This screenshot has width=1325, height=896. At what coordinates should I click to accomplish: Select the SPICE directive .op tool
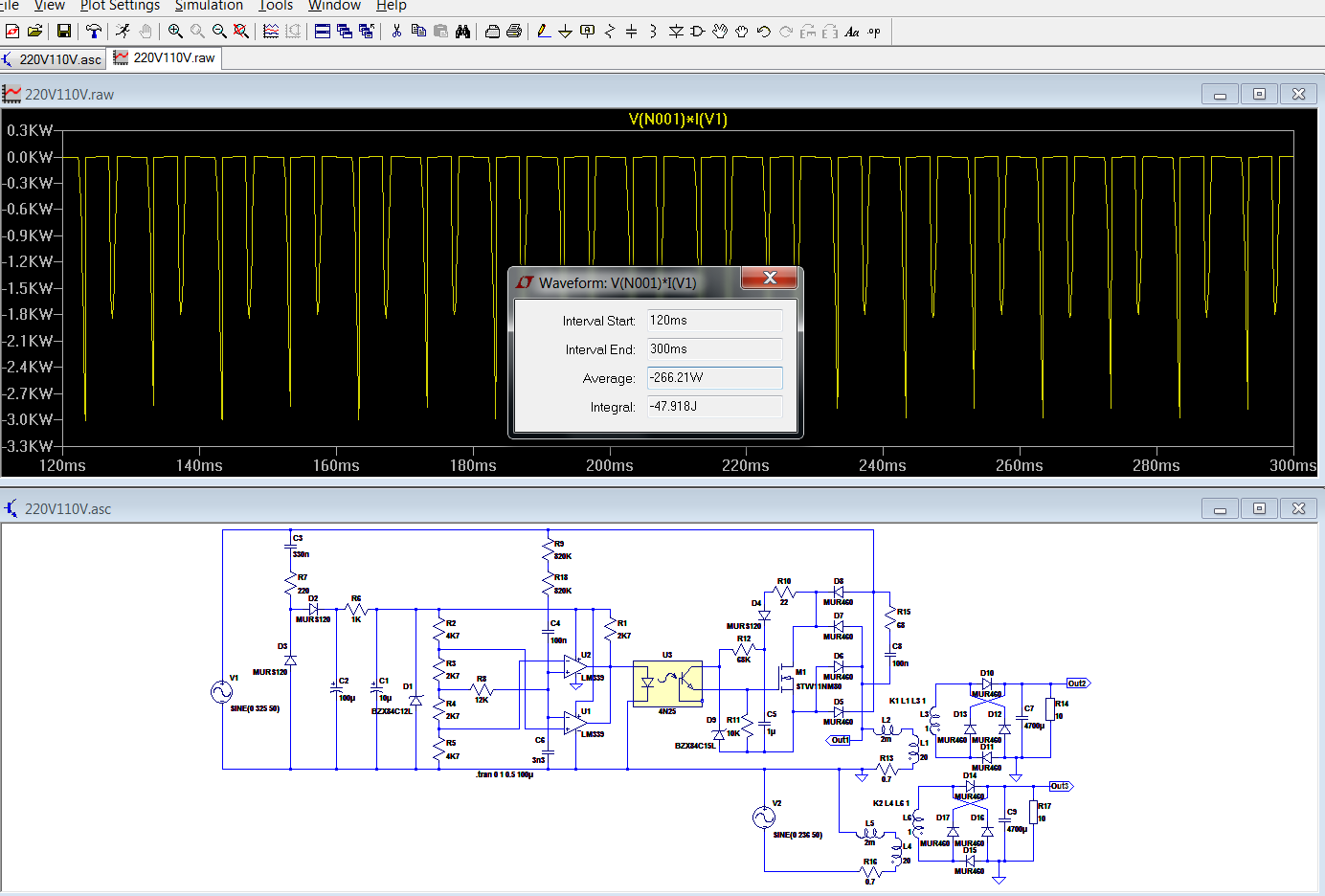click(874, 32)
